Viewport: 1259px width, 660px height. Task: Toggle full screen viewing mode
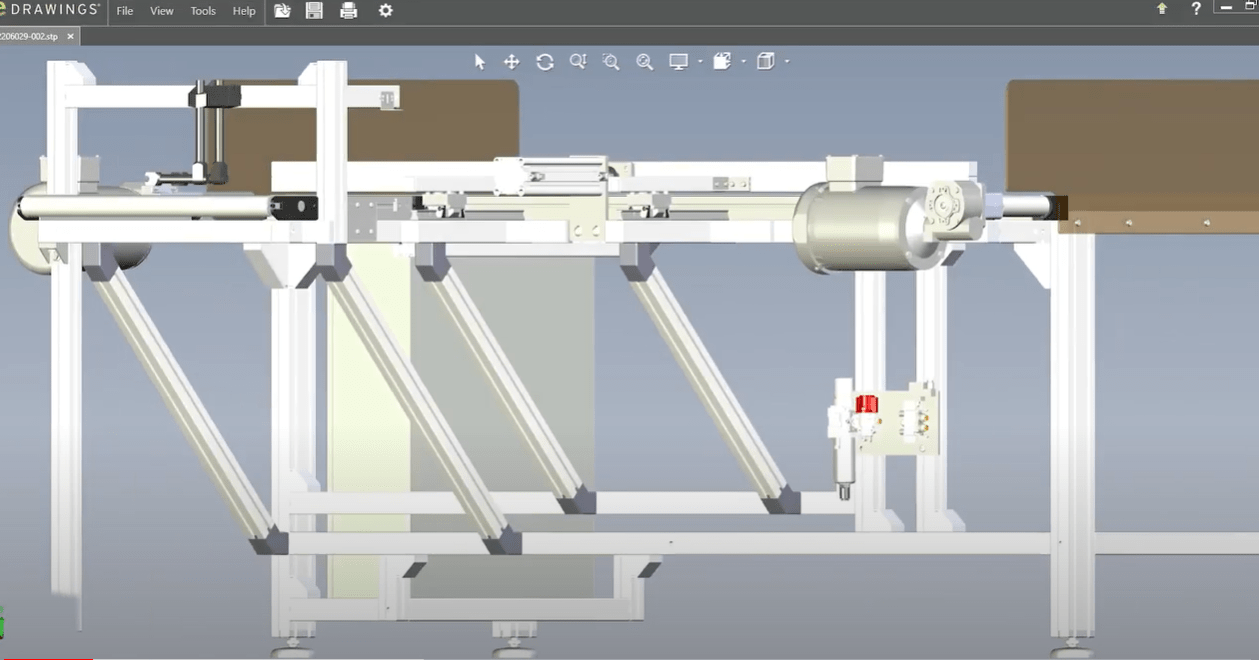(x=679, y=61)
